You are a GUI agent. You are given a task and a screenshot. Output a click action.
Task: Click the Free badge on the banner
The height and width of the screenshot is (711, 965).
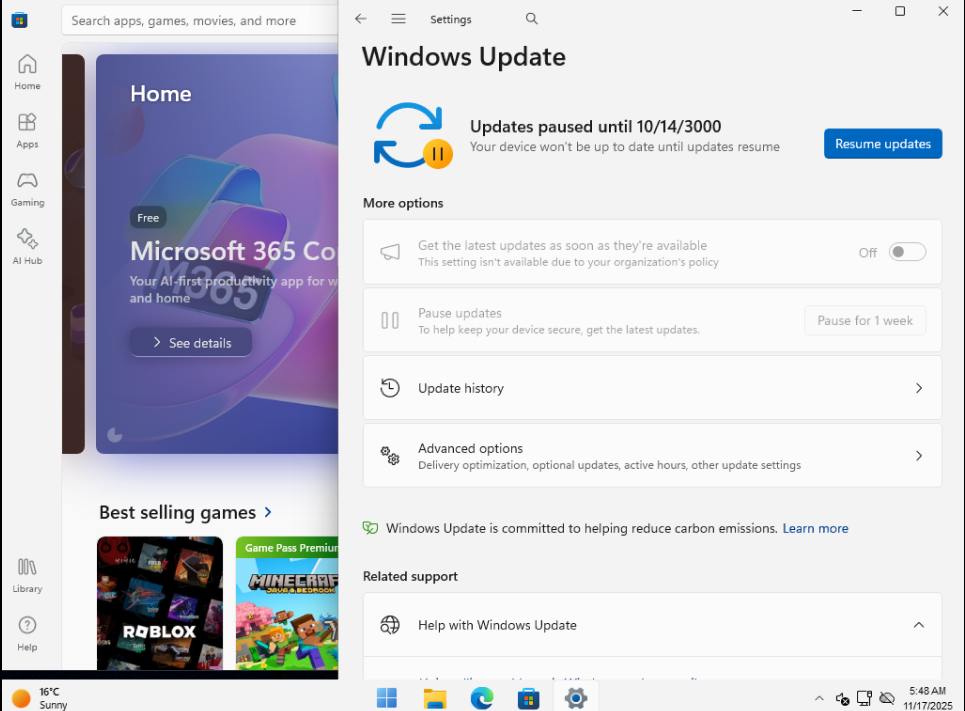[x=148, y=217]
